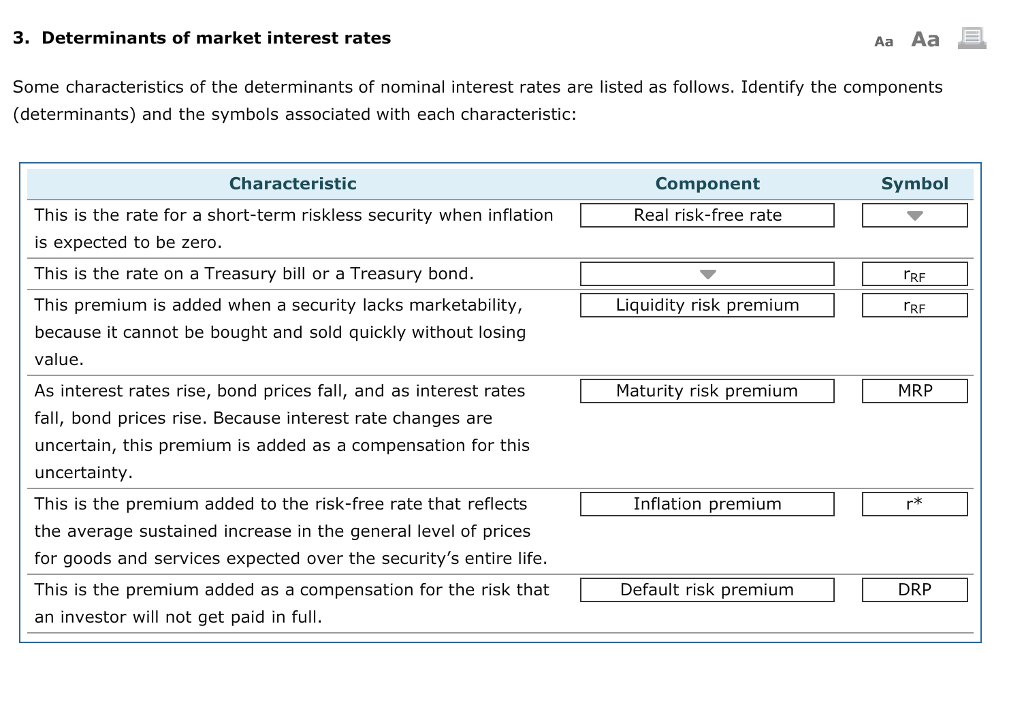The height and width of the screenshot is (703, 1024).
Task: Select the Symbol column header
Action: [x=914, y=183]
